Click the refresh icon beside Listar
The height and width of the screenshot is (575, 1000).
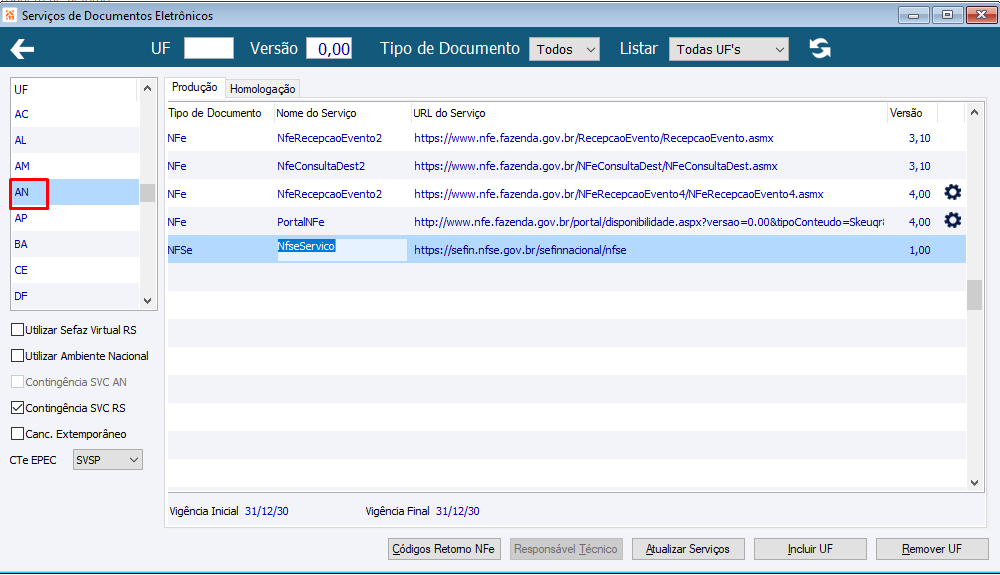tap(820, 48)
